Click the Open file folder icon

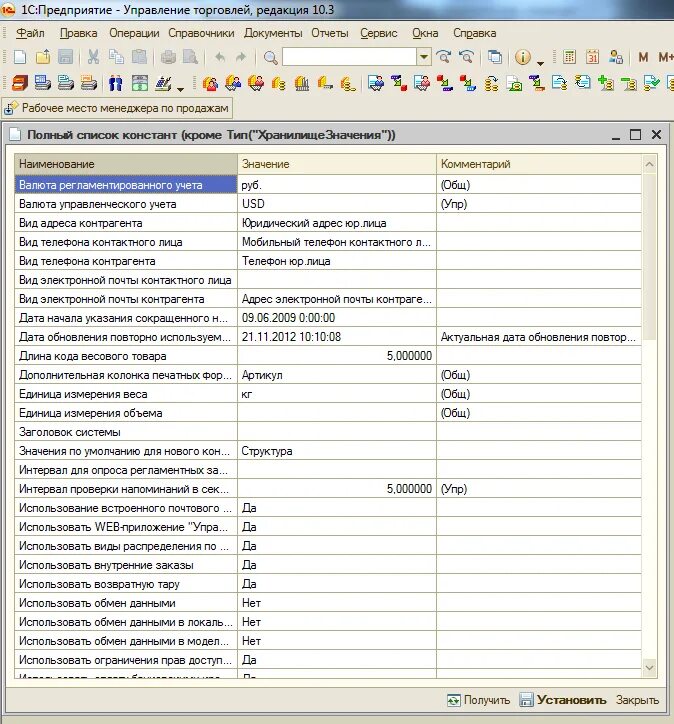(43, 57)
